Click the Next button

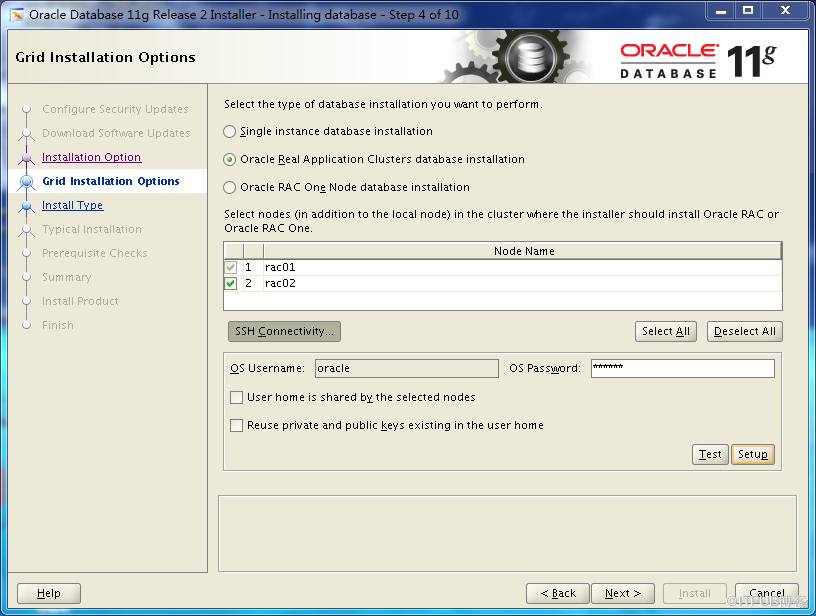(623, 593)
